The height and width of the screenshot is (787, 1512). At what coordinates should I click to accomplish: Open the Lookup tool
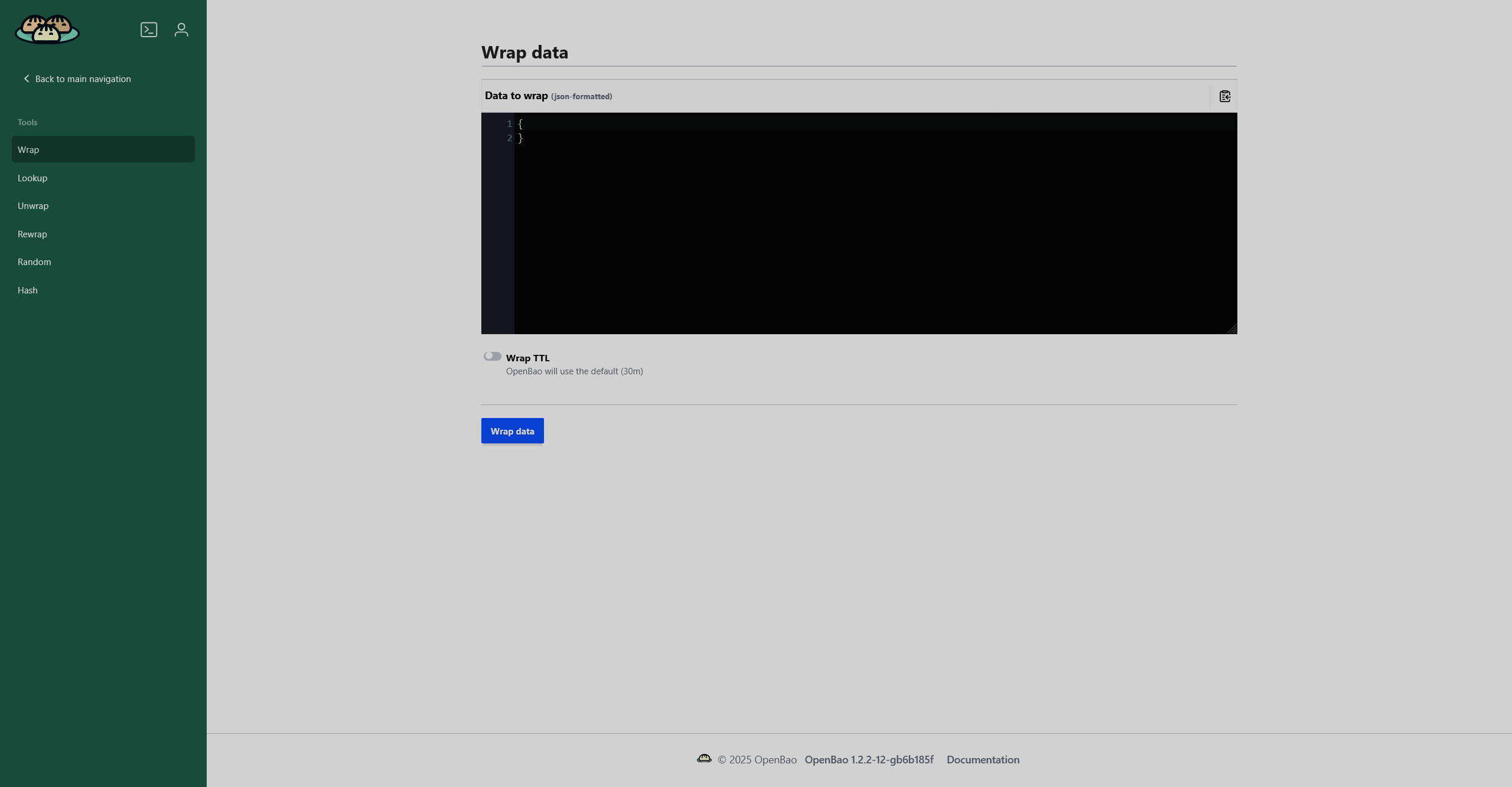[32, 178]
